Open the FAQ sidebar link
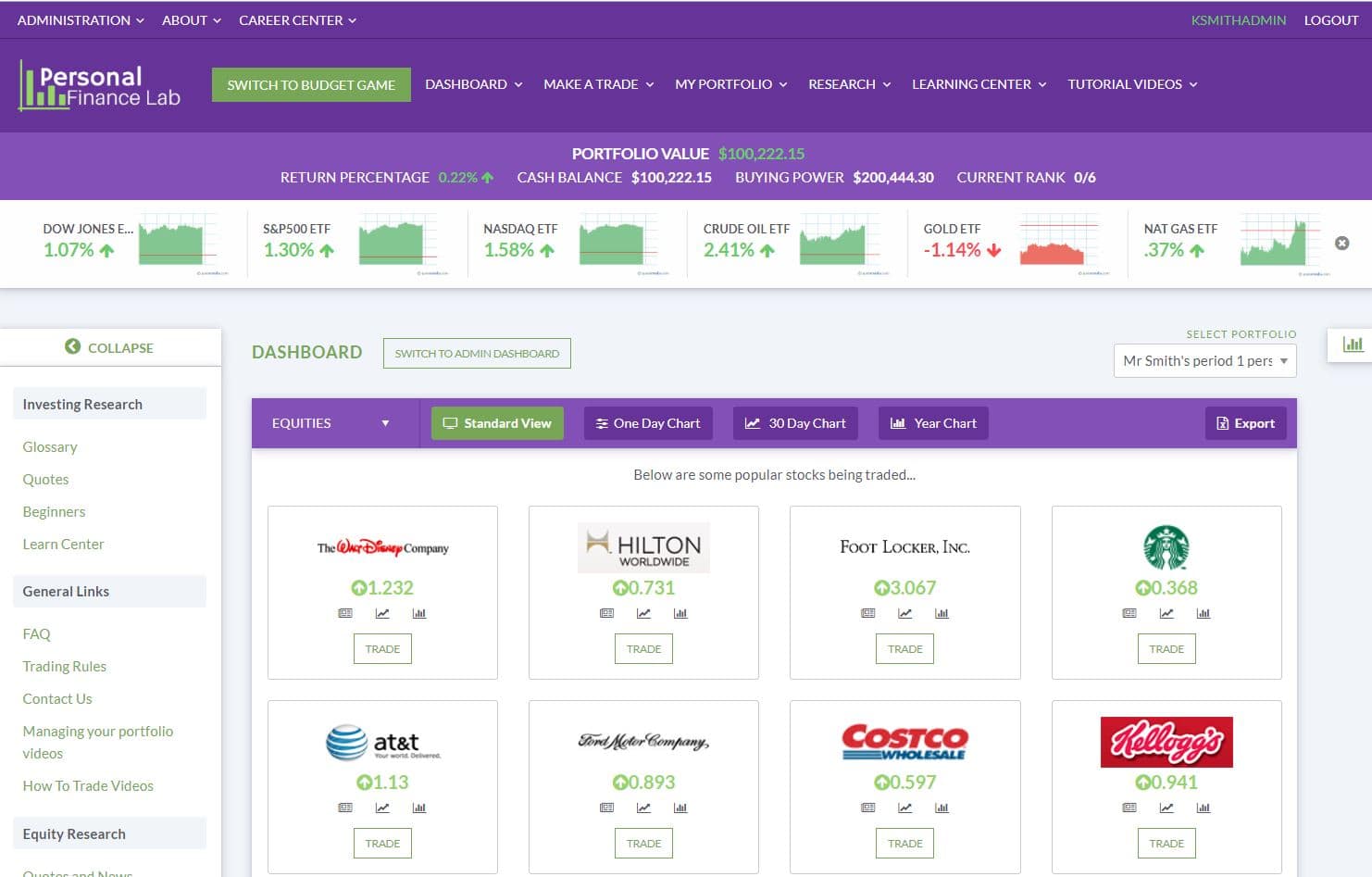 click(37, 633)
